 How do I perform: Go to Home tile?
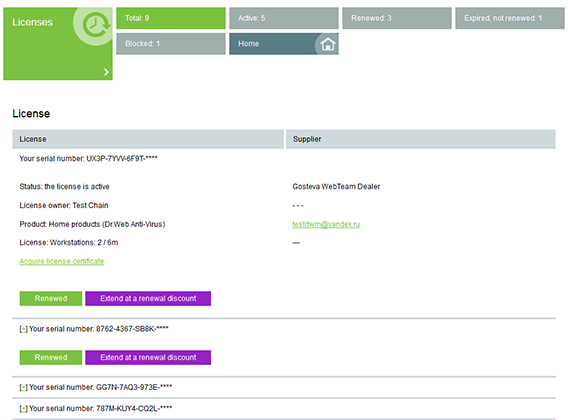click(284, 44)
